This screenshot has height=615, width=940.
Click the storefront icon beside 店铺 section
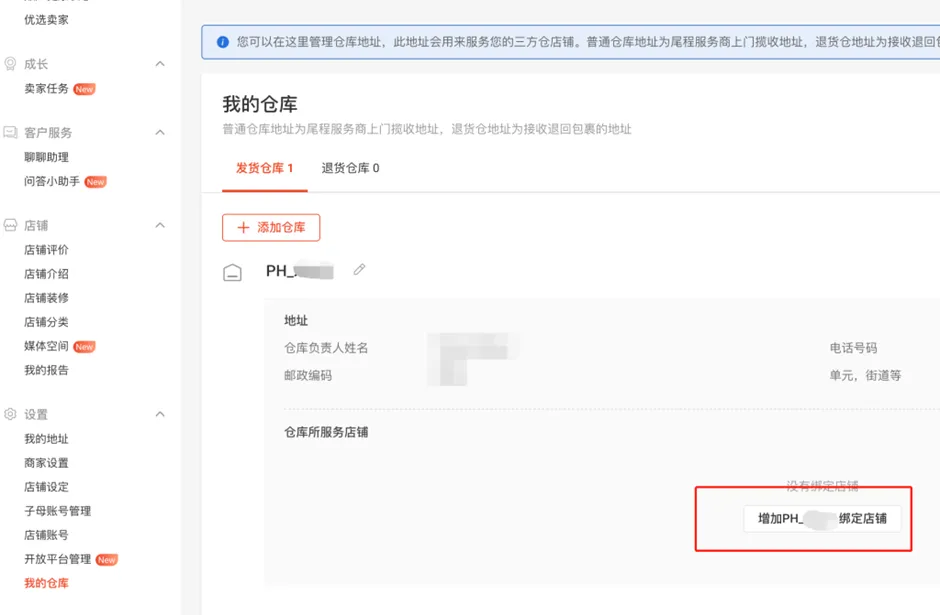(9, 225)
